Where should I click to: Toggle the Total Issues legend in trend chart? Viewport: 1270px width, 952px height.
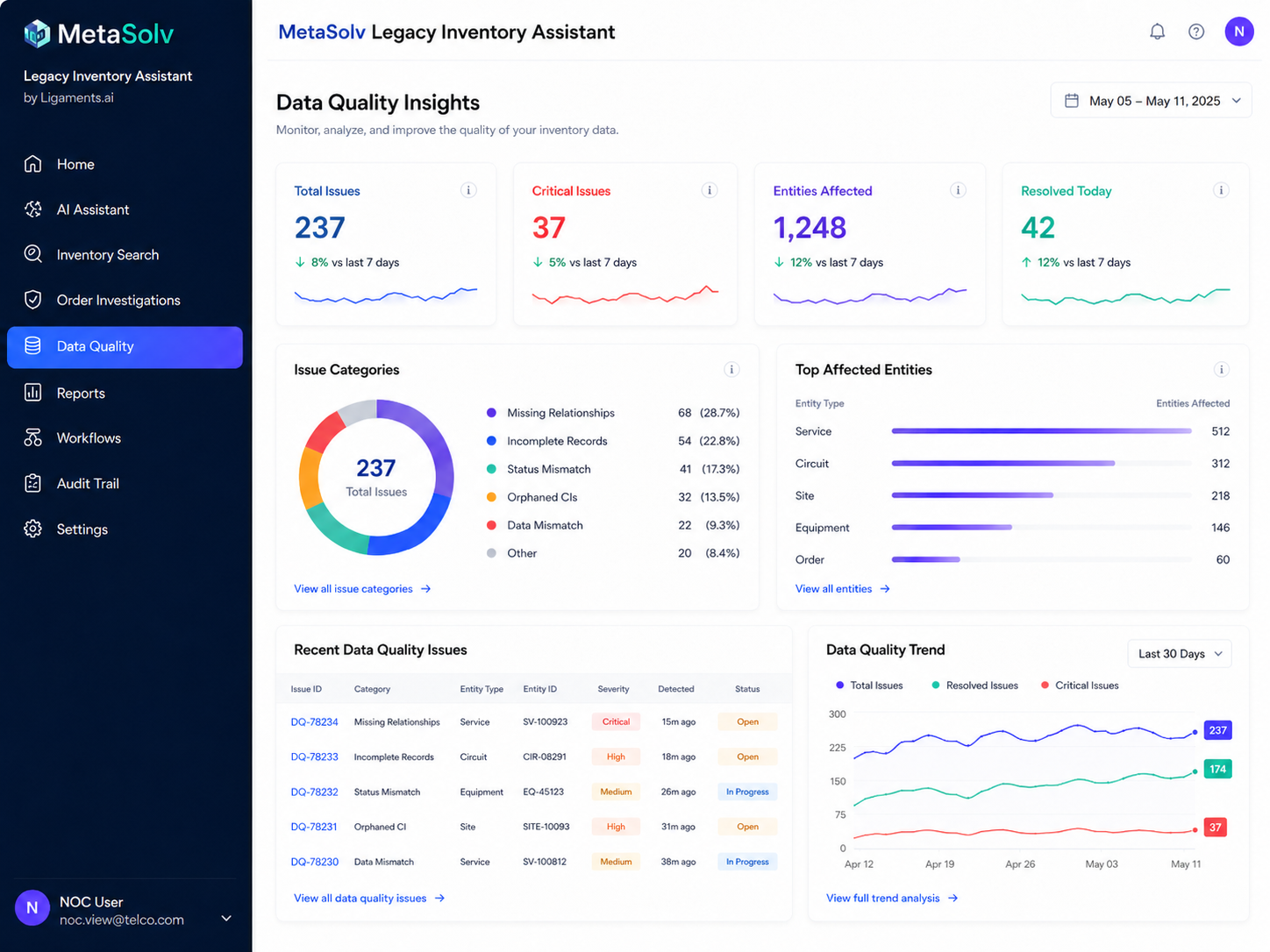coord(869,686)
